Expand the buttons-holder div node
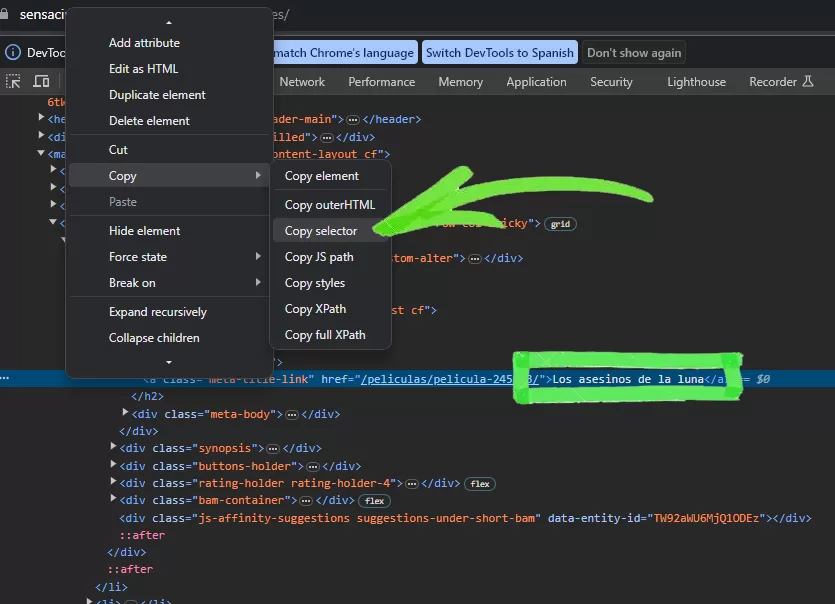835x604 pixels. click(113, 464)
